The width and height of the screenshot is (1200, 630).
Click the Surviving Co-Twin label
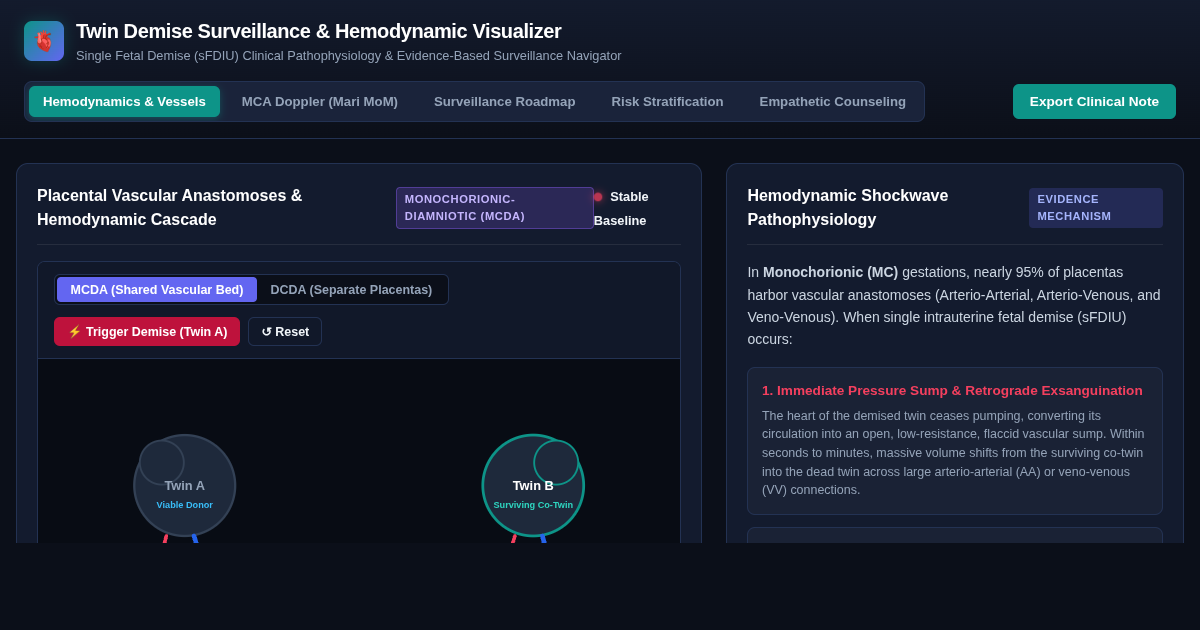coord(533,505)
